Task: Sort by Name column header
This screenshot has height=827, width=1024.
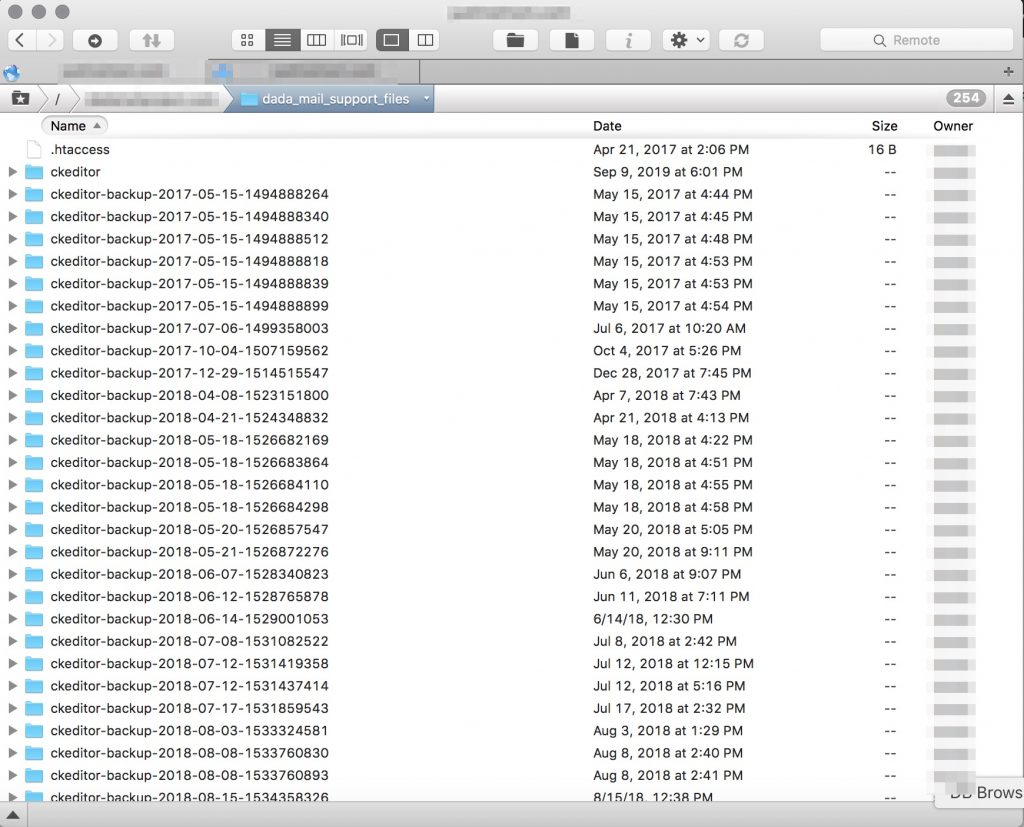Action: 74,125
